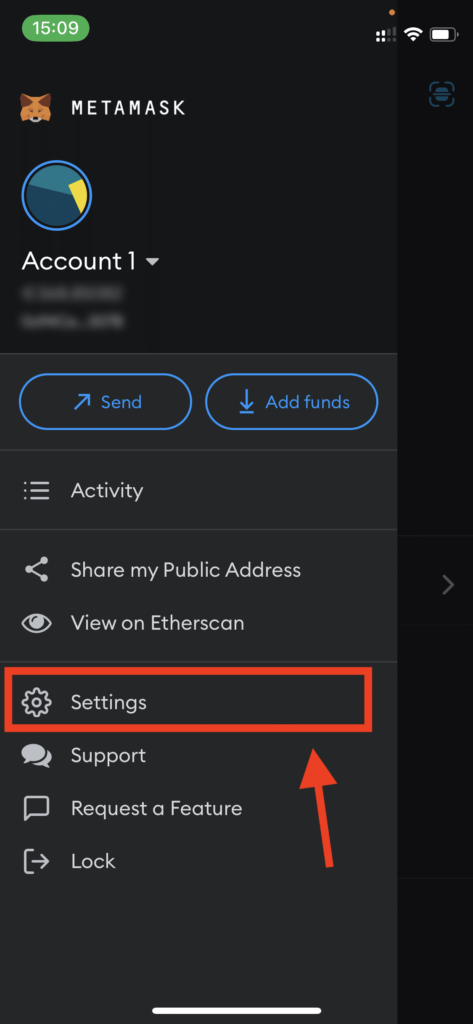Tap the Send button
473x1024 pixels.
(106, 402)
